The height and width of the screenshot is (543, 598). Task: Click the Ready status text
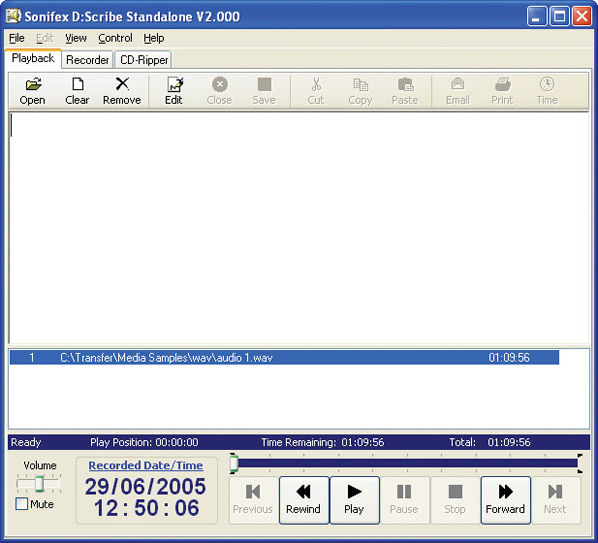26,442
